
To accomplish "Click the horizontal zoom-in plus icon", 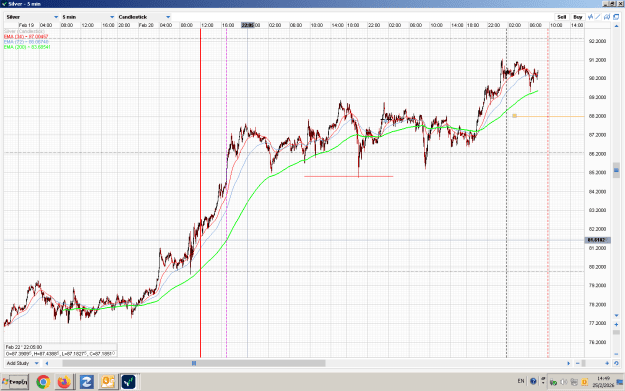I will click(x=607, y=363).
